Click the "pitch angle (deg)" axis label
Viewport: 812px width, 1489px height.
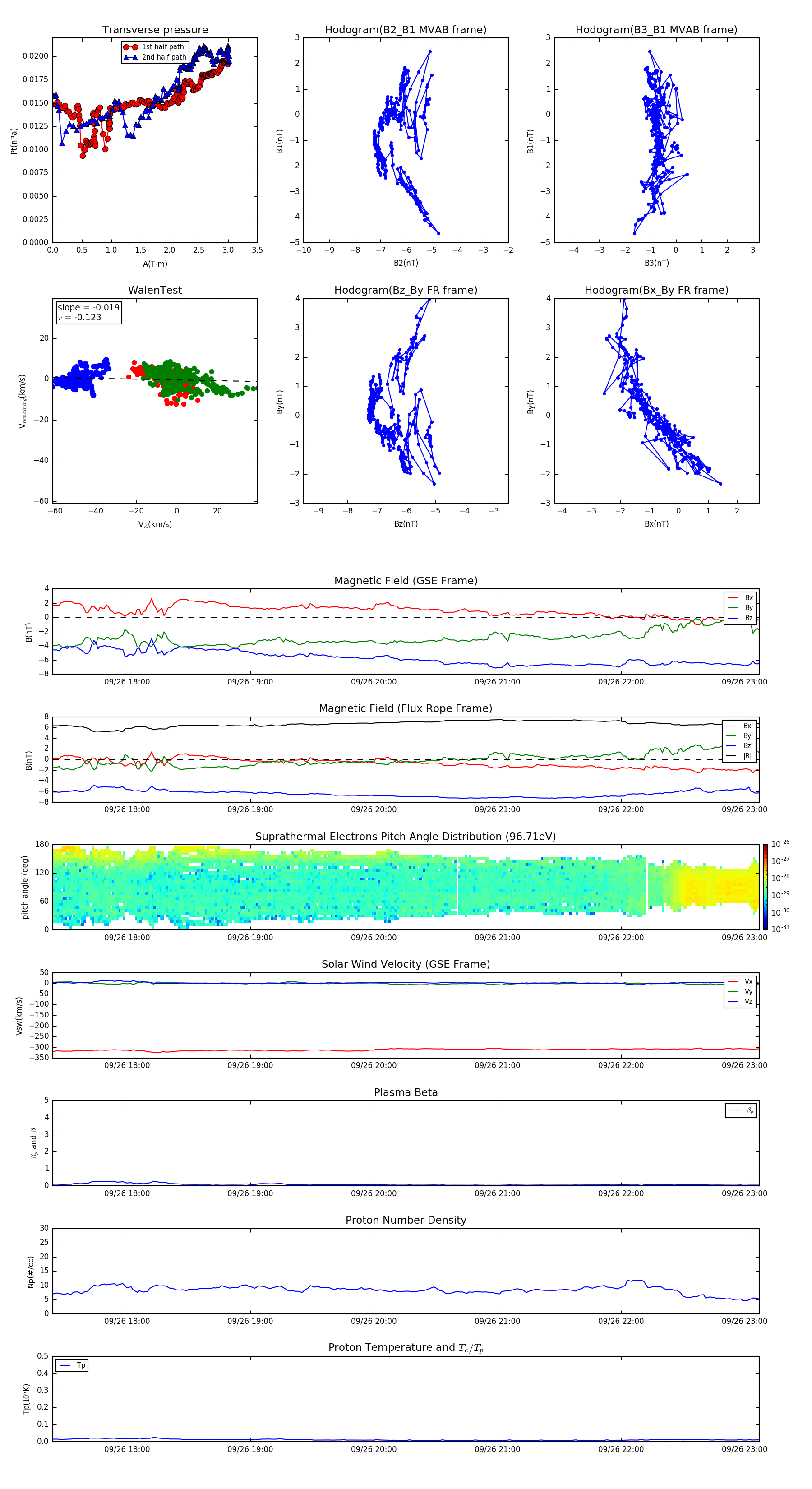click(x=25, y=887)
